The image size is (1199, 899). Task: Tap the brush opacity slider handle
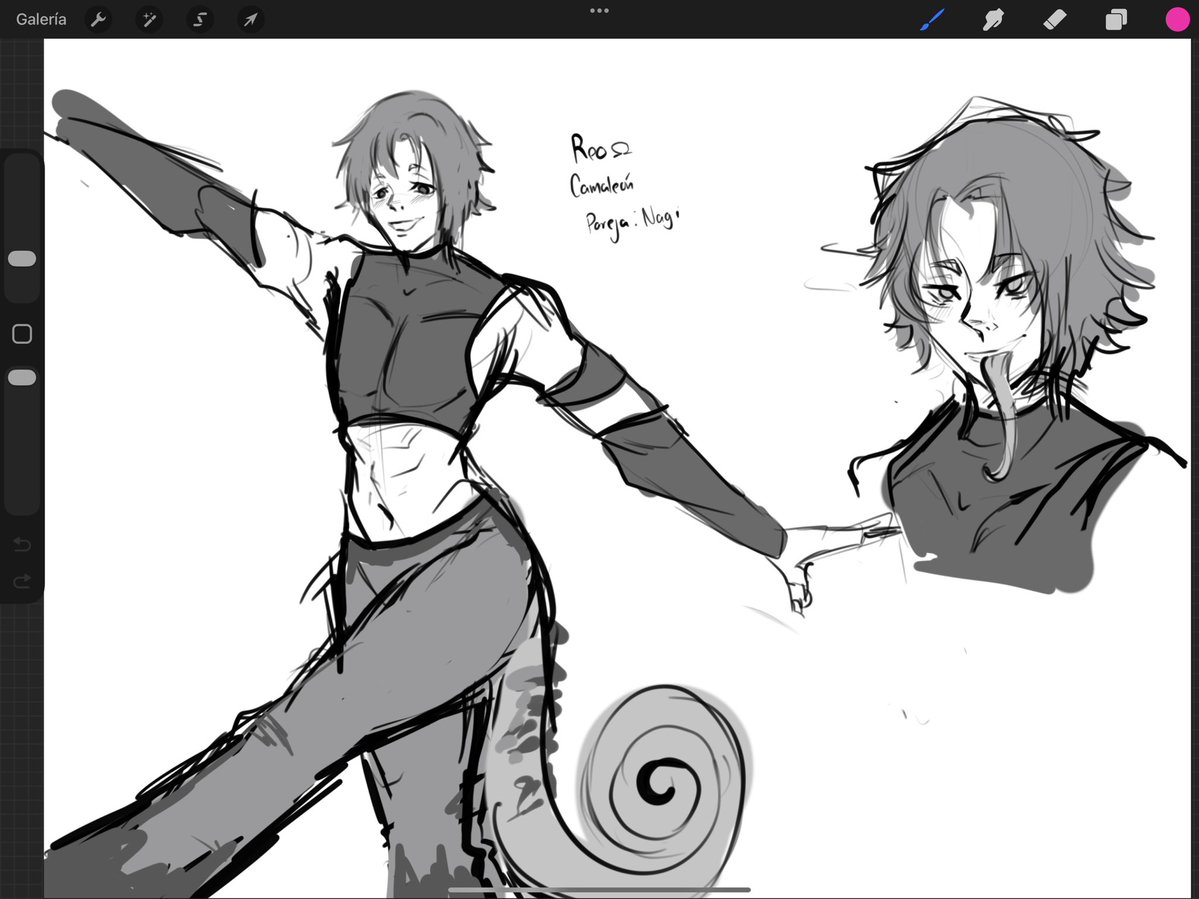click(22, 378)
